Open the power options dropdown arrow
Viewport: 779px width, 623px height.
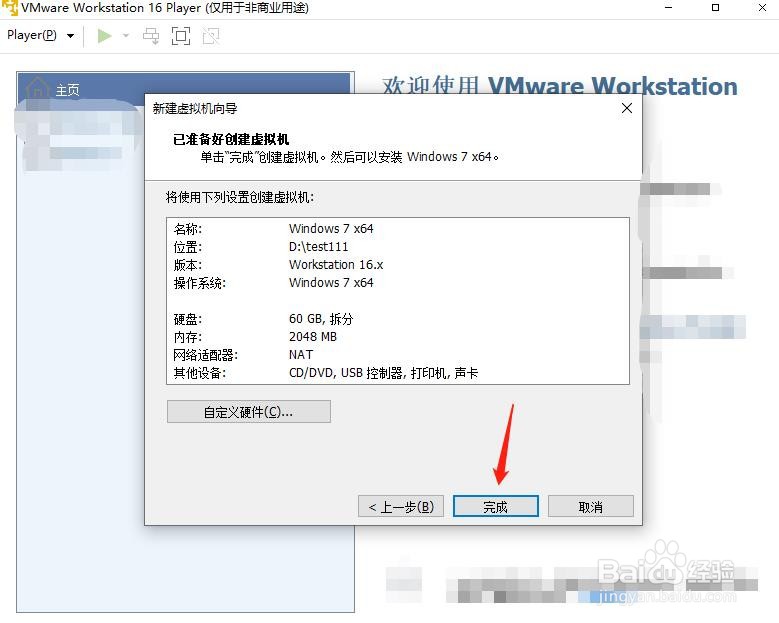(x=126, y=36)
